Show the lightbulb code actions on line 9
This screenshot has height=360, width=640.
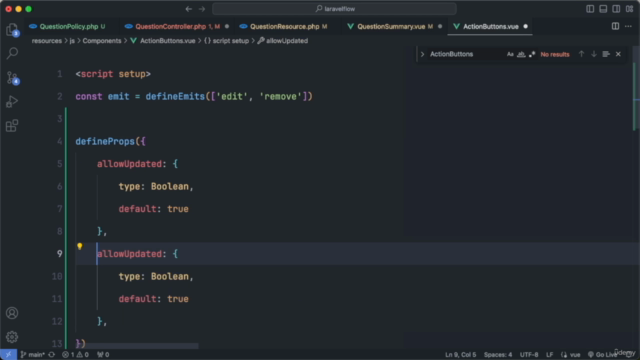(x=80, y=247)
